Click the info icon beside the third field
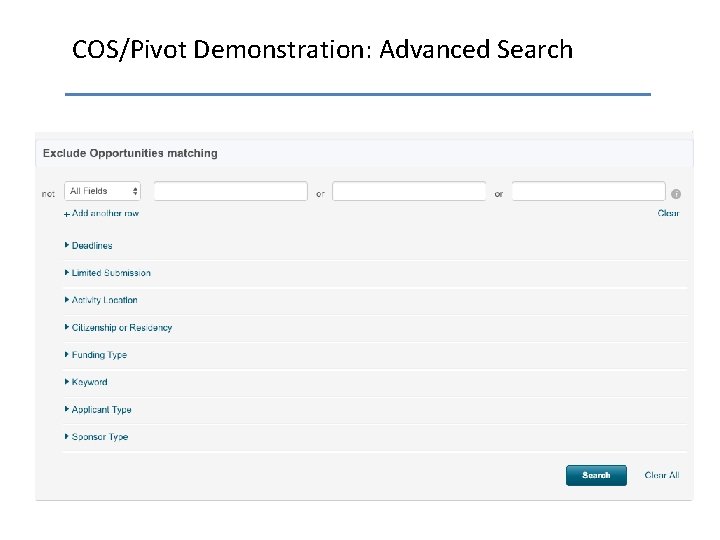The width and height of the screenshot is (720, 540). [x=675, y=194]
